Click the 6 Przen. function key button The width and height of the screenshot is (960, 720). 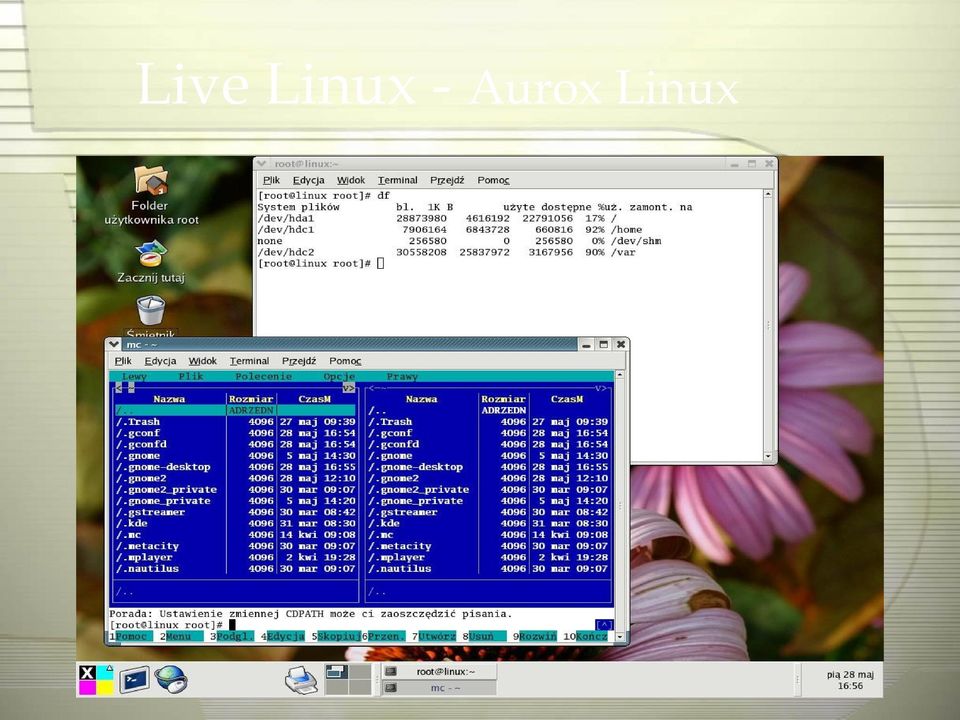[386, 636]
